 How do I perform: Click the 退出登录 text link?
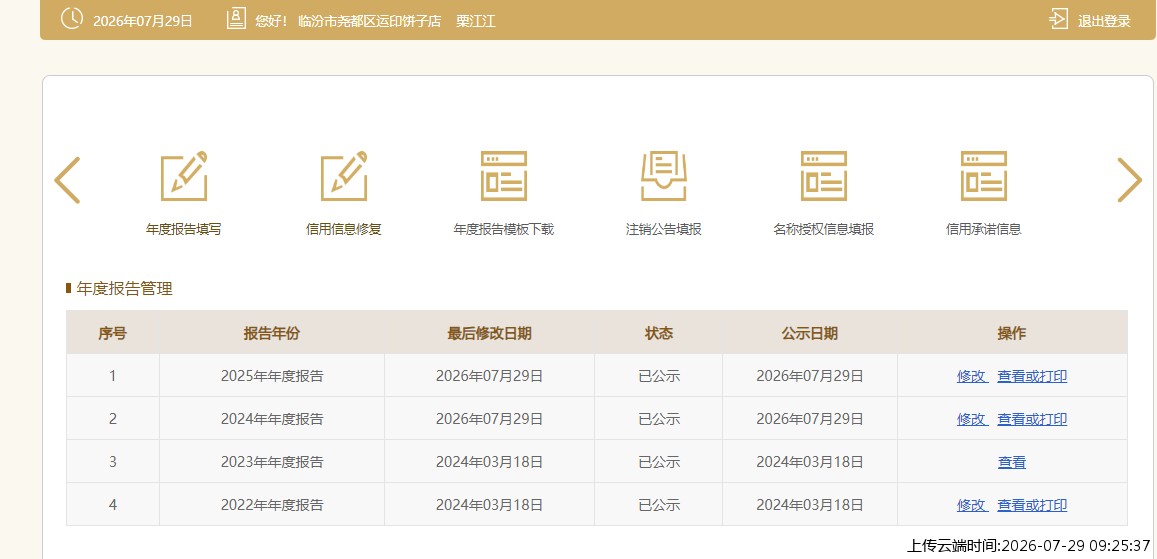pos(1104,21)
